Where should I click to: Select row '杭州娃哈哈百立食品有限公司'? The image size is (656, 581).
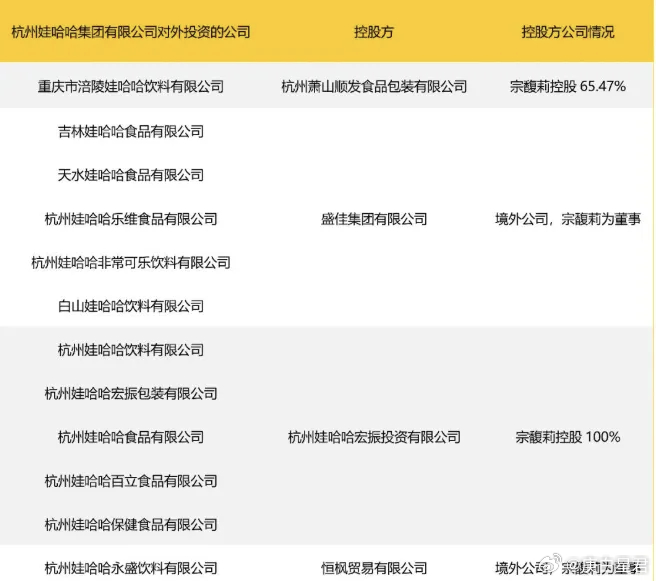[x=131, y=481]
